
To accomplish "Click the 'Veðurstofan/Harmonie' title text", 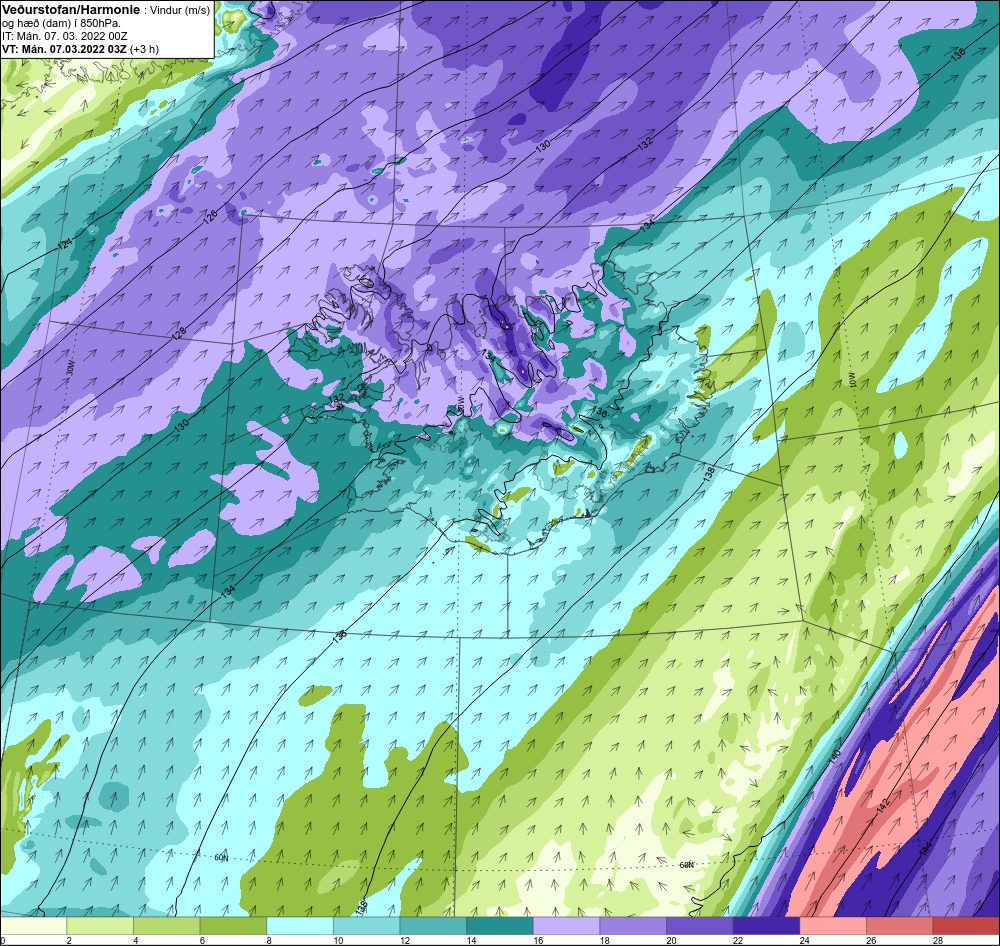I will coord(70,10).
